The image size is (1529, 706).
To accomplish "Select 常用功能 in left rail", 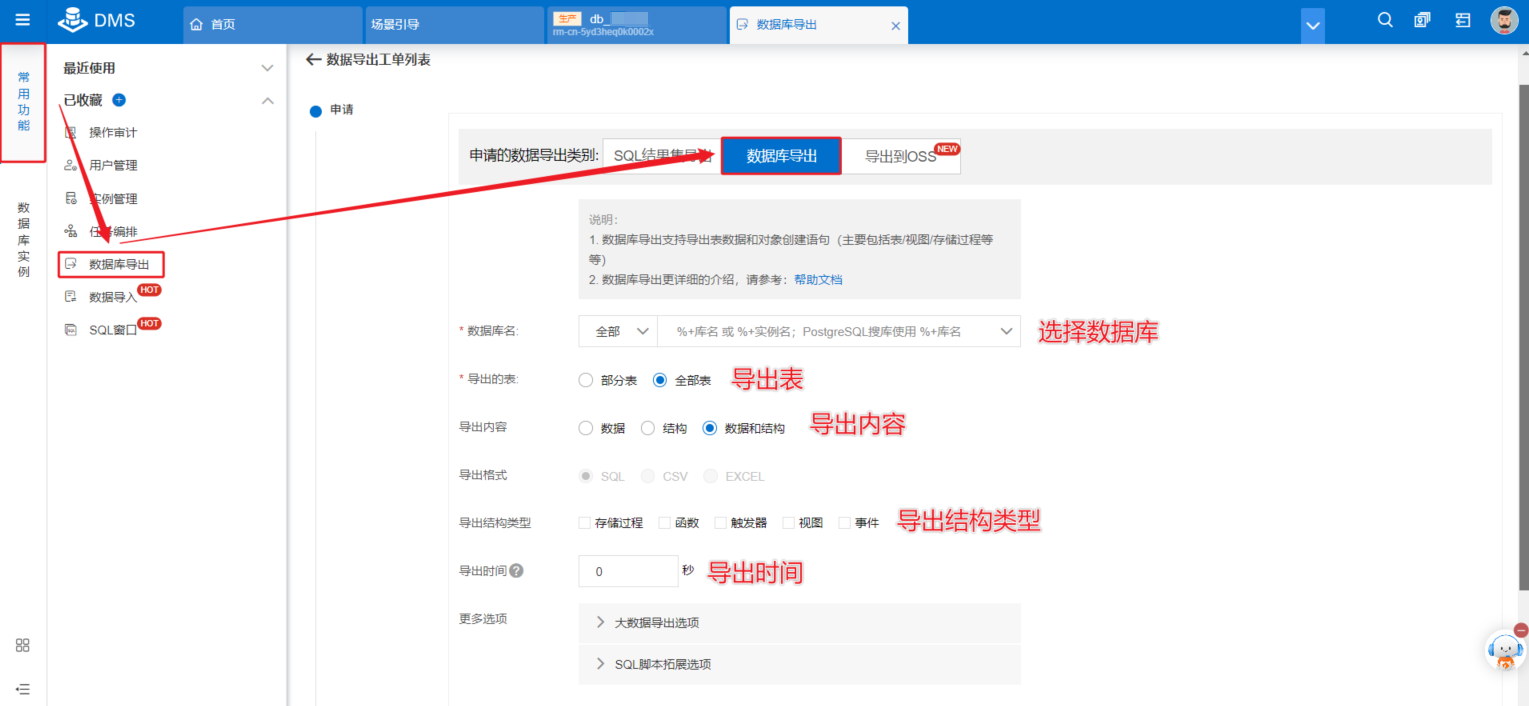I will click(23, 102).
